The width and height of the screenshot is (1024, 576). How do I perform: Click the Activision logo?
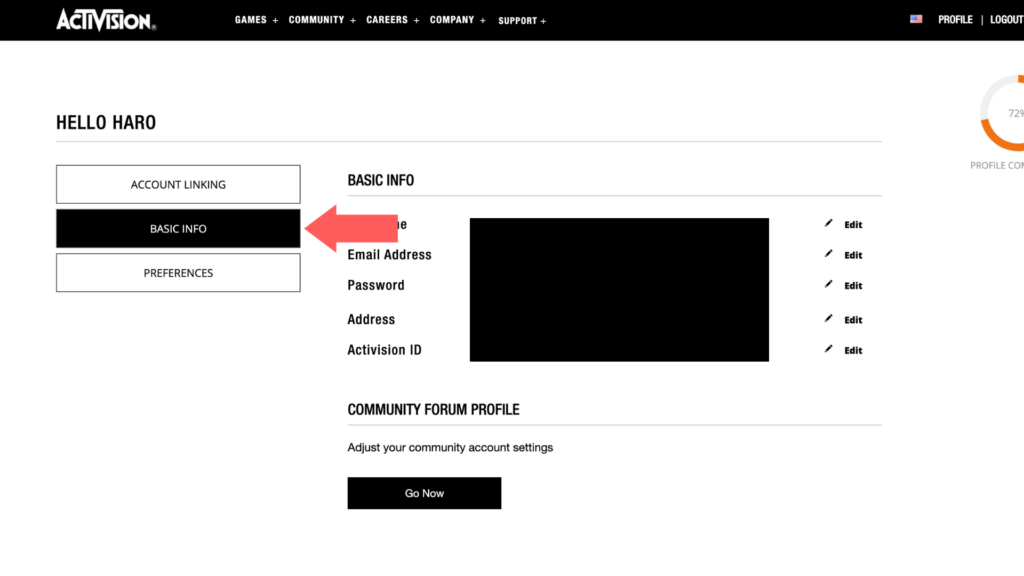(106, 20)
